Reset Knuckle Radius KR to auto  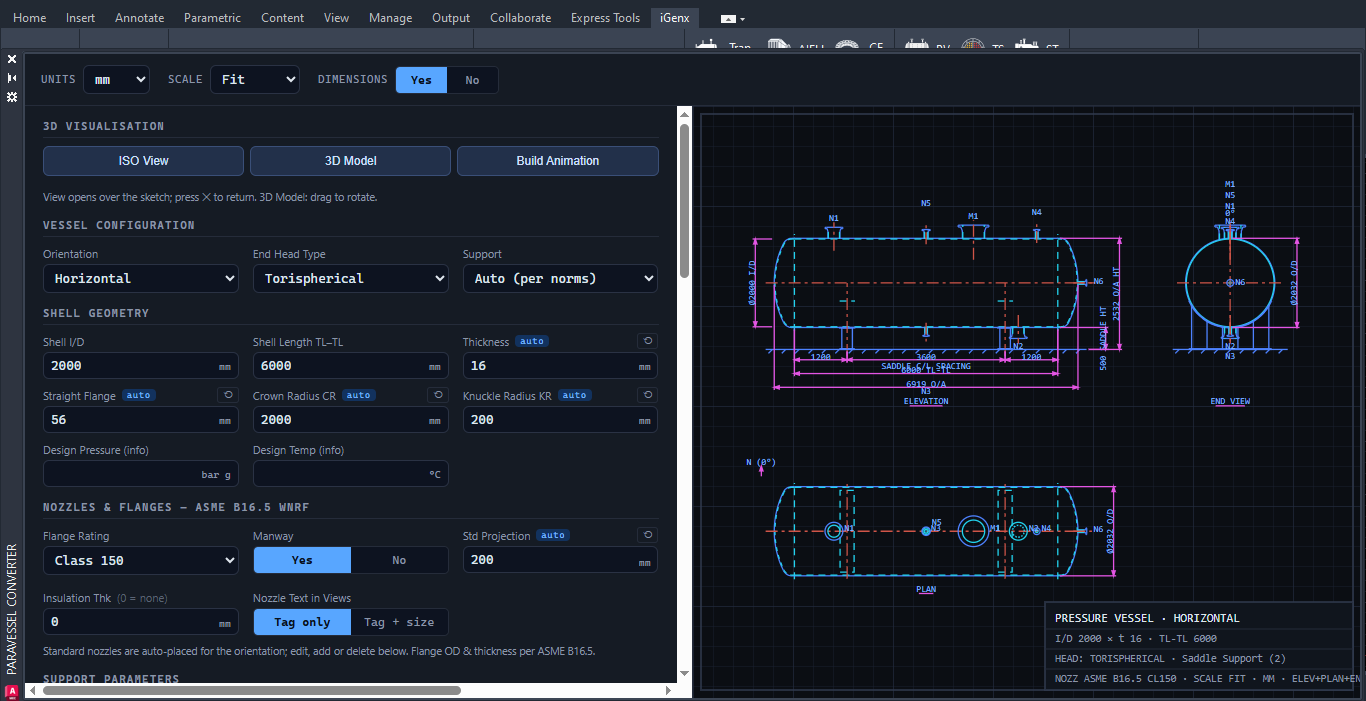click(x=647, y=395)
